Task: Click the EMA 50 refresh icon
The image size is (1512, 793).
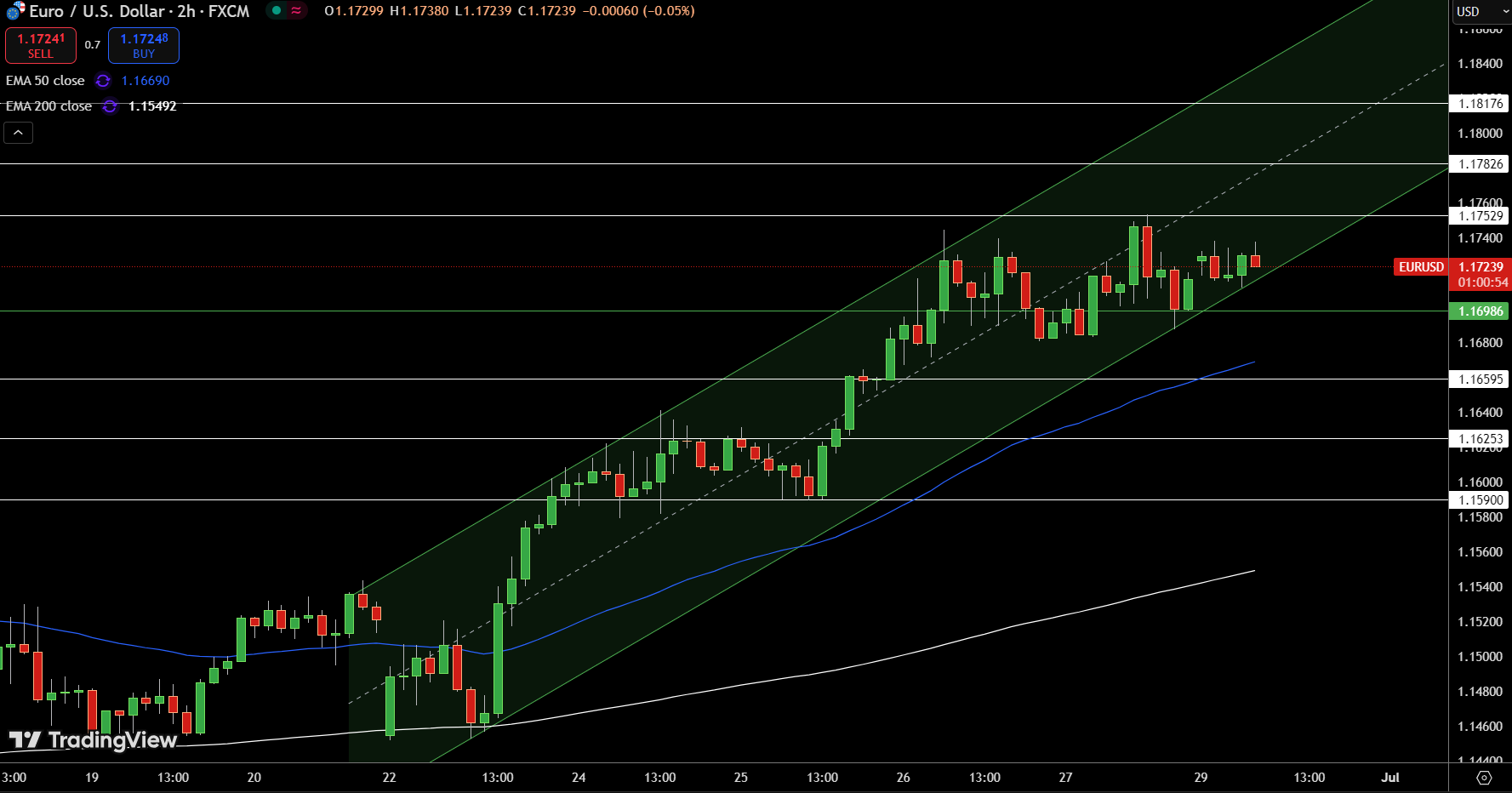Action: pyautogui.click(x=103, y=81)
